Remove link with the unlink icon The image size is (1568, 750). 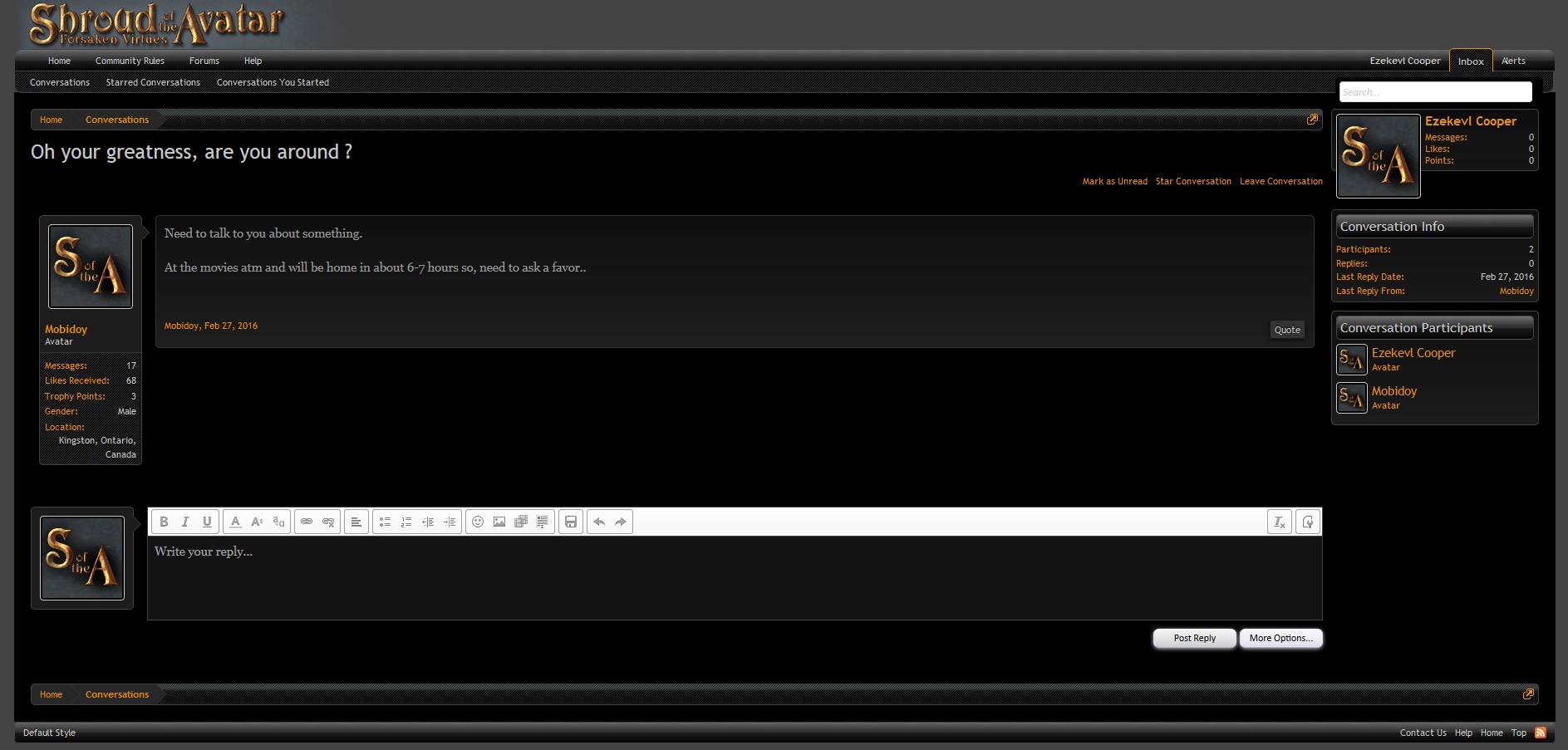coord(328,522)
